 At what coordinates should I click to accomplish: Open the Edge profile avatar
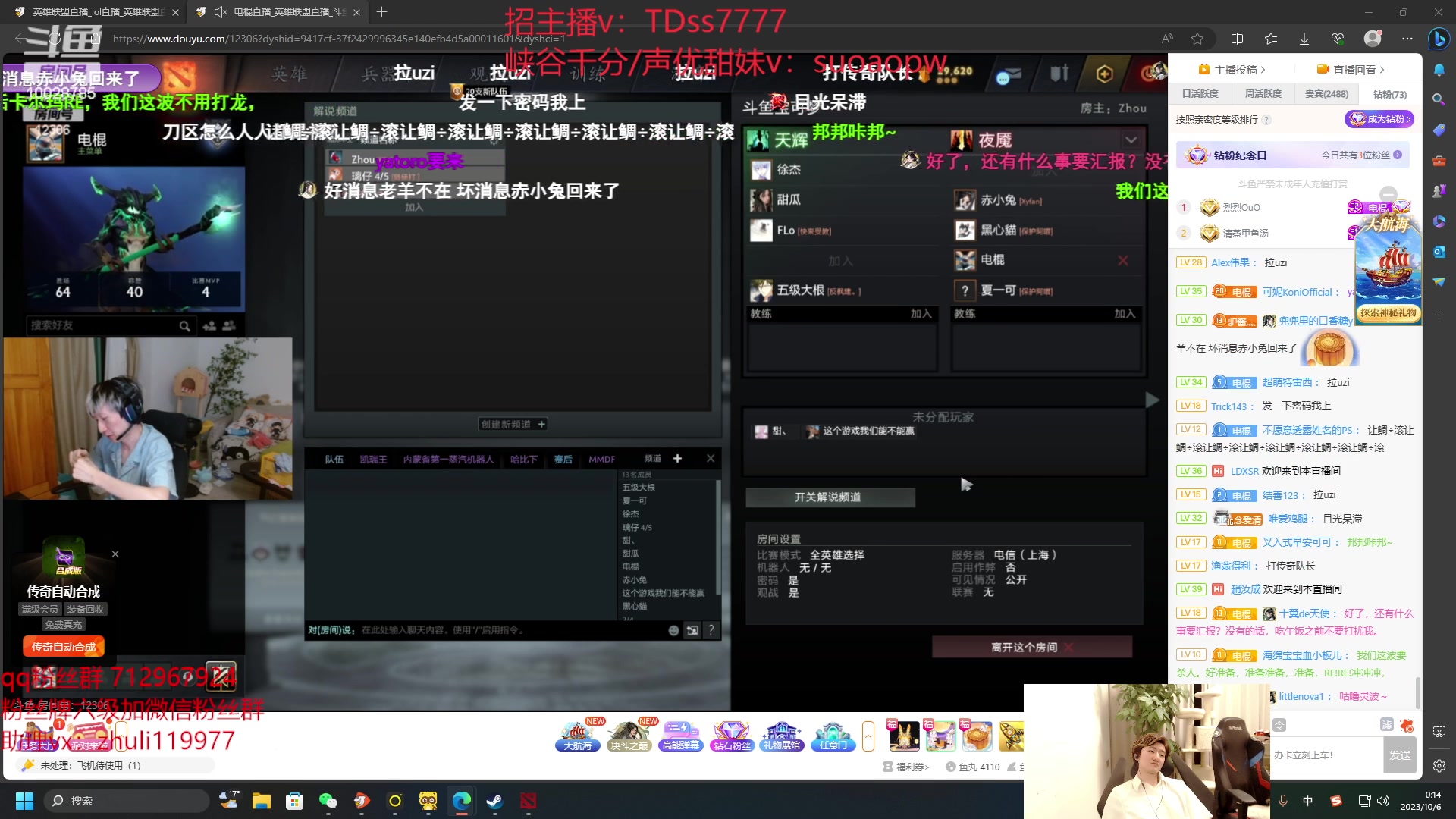click(x=1373, y=39)
